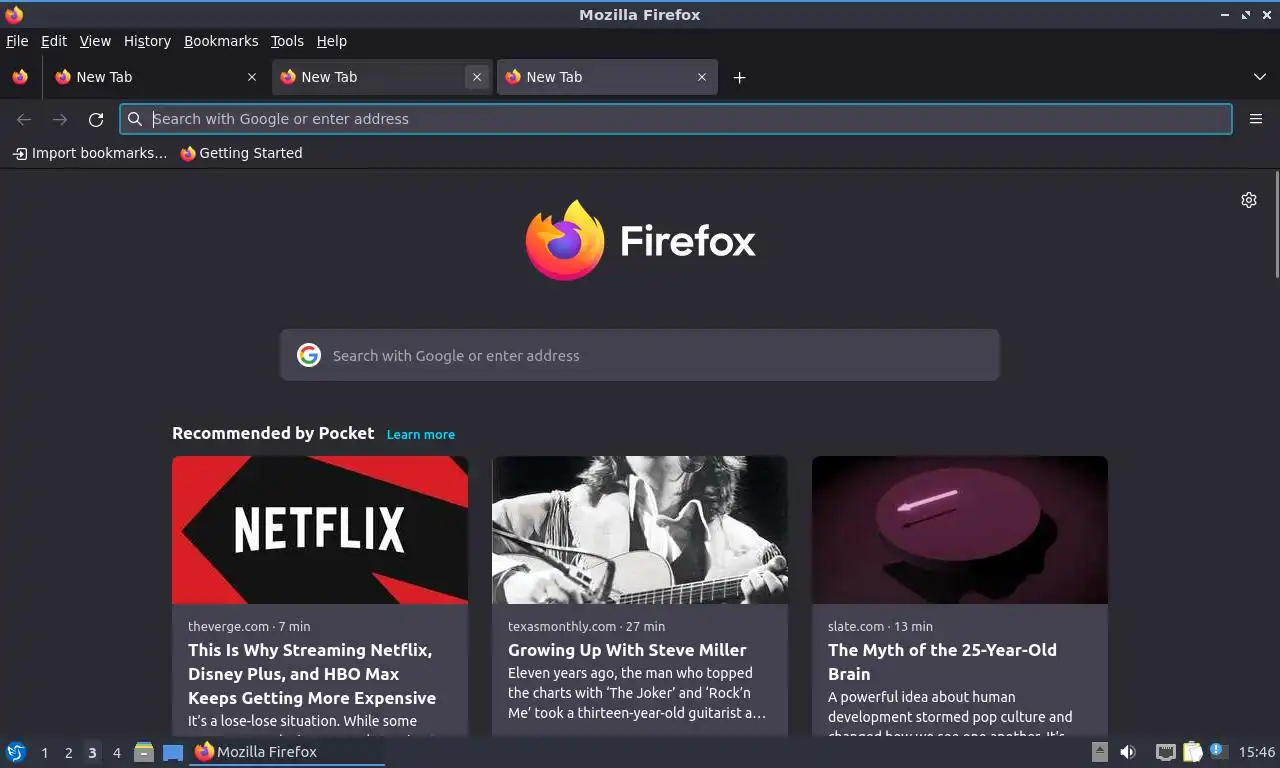Click the vertical page scrollbar

click(1276, 225)
